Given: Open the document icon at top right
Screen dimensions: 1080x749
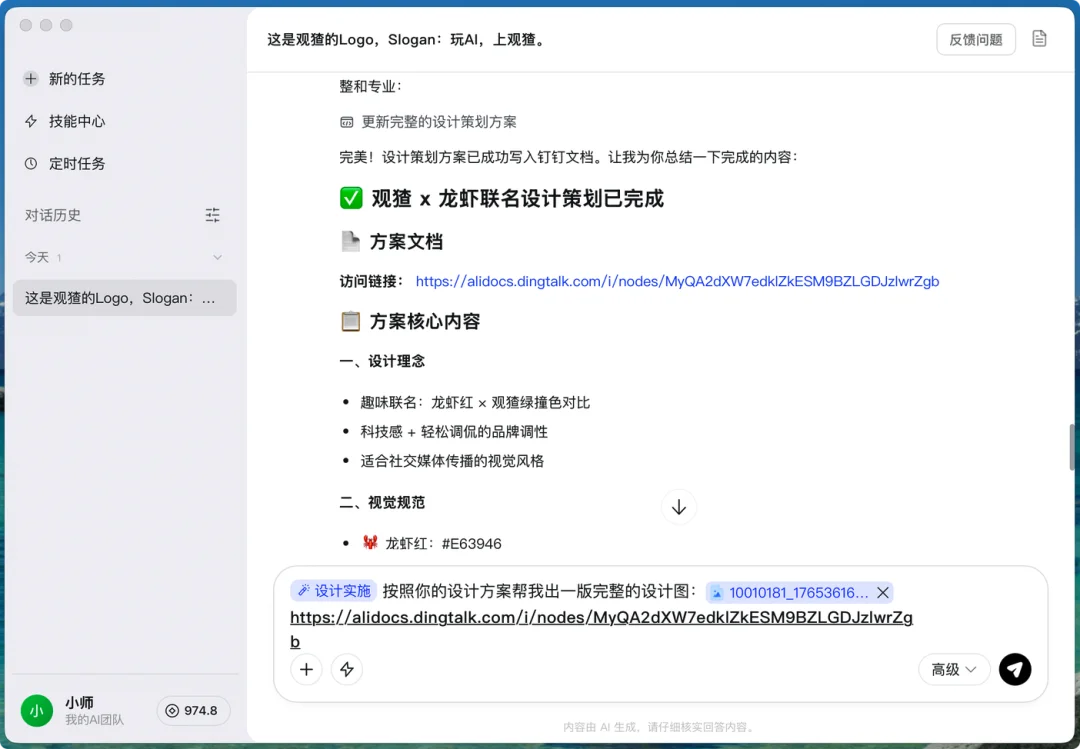Looking at the screenshot, I should [x=1039, y=39].
